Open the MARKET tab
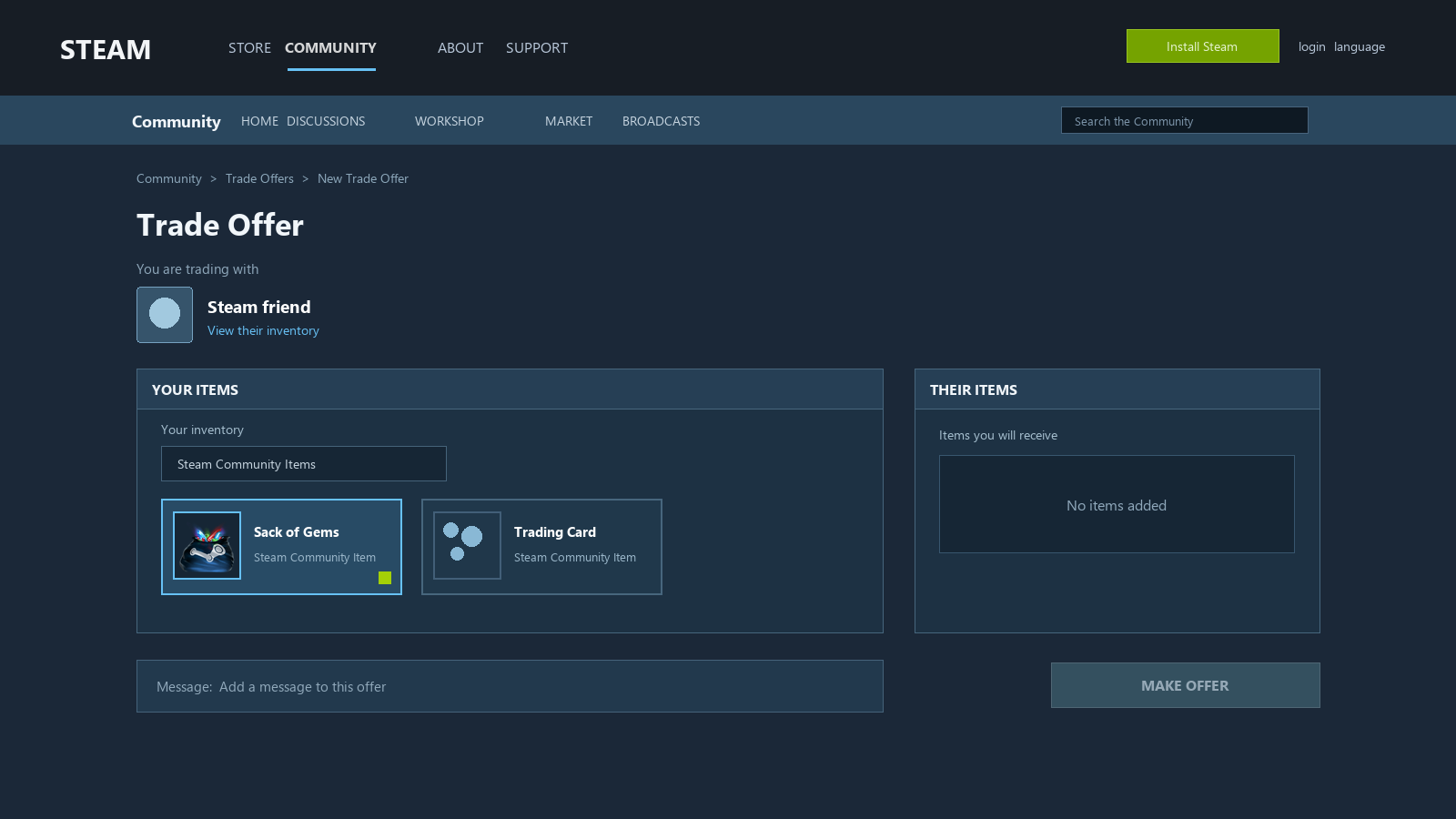The image size is (1456, 819). tap(569, 121)
